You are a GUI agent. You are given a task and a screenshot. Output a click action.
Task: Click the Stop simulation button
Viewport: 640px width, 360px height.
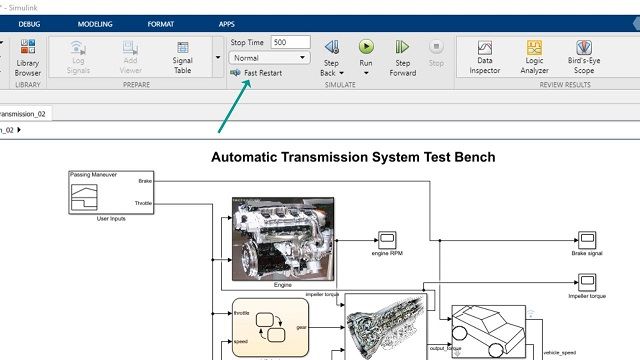[x=436, y=53]
